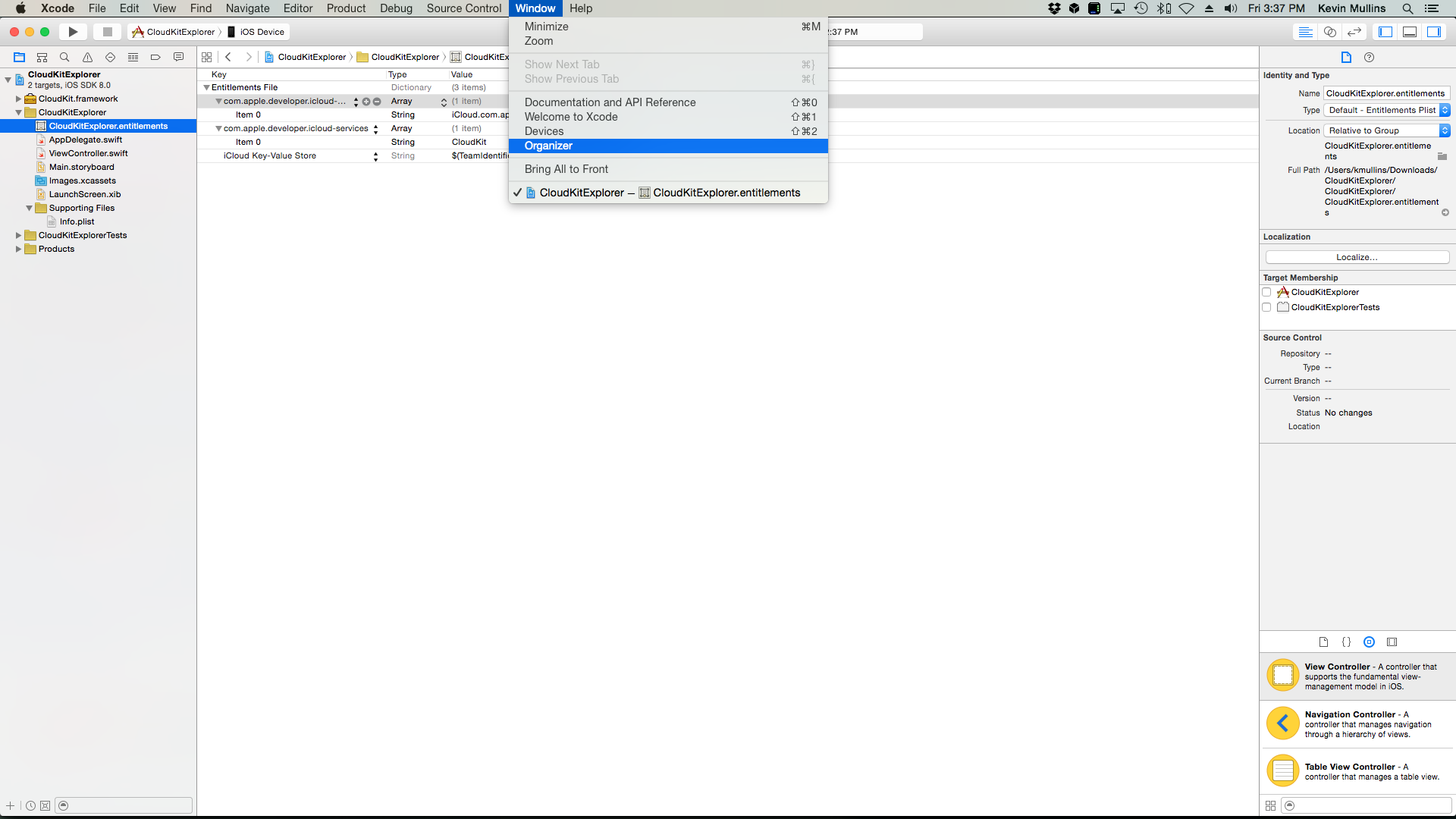Open the Code Snippet library
The image size is (1456, 819).
[x=1346, y=642]
